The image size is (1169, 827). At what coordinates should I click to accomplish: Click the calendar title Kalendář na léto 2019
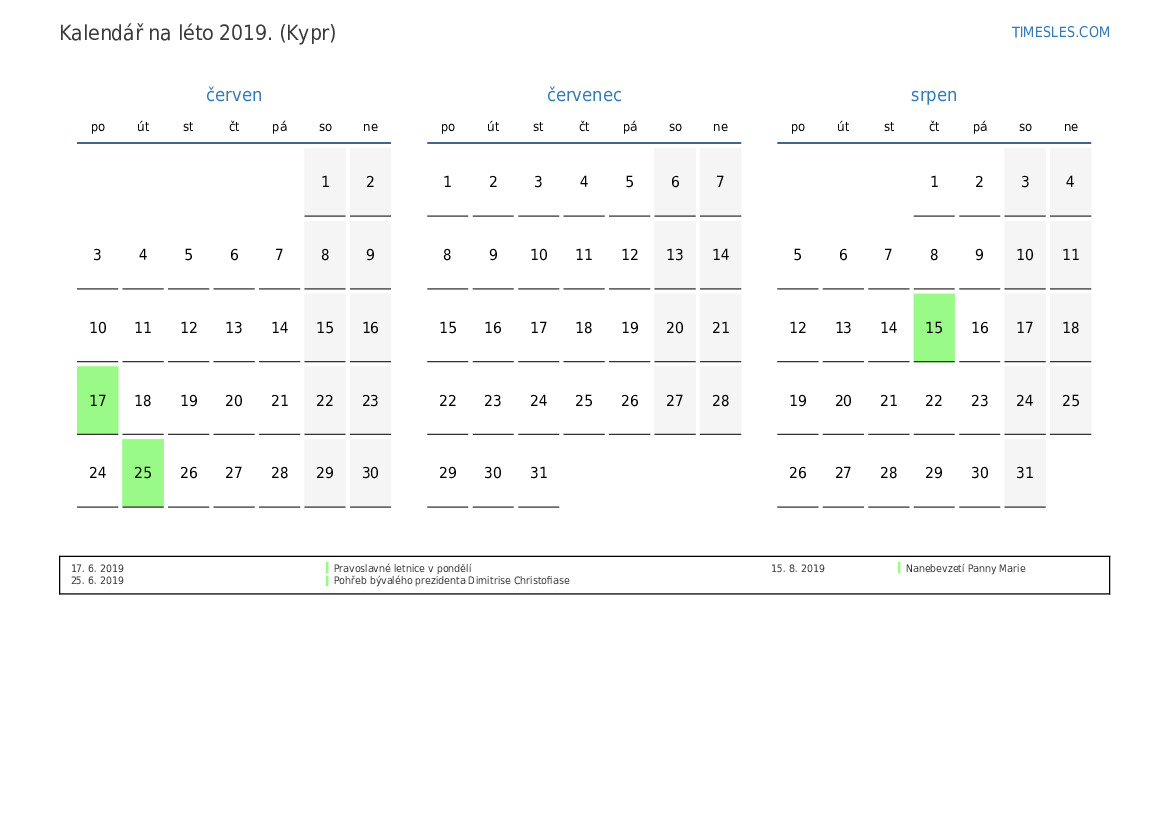tap(198, 33)
